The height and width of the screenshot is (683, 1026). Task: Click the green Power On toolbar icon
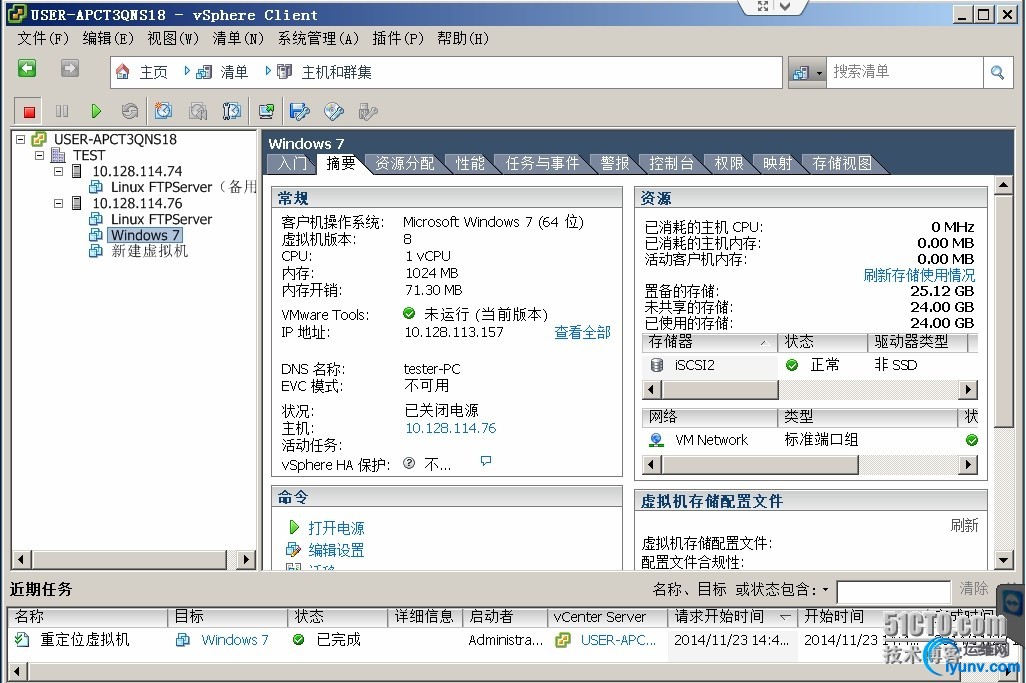pos(96,111)
